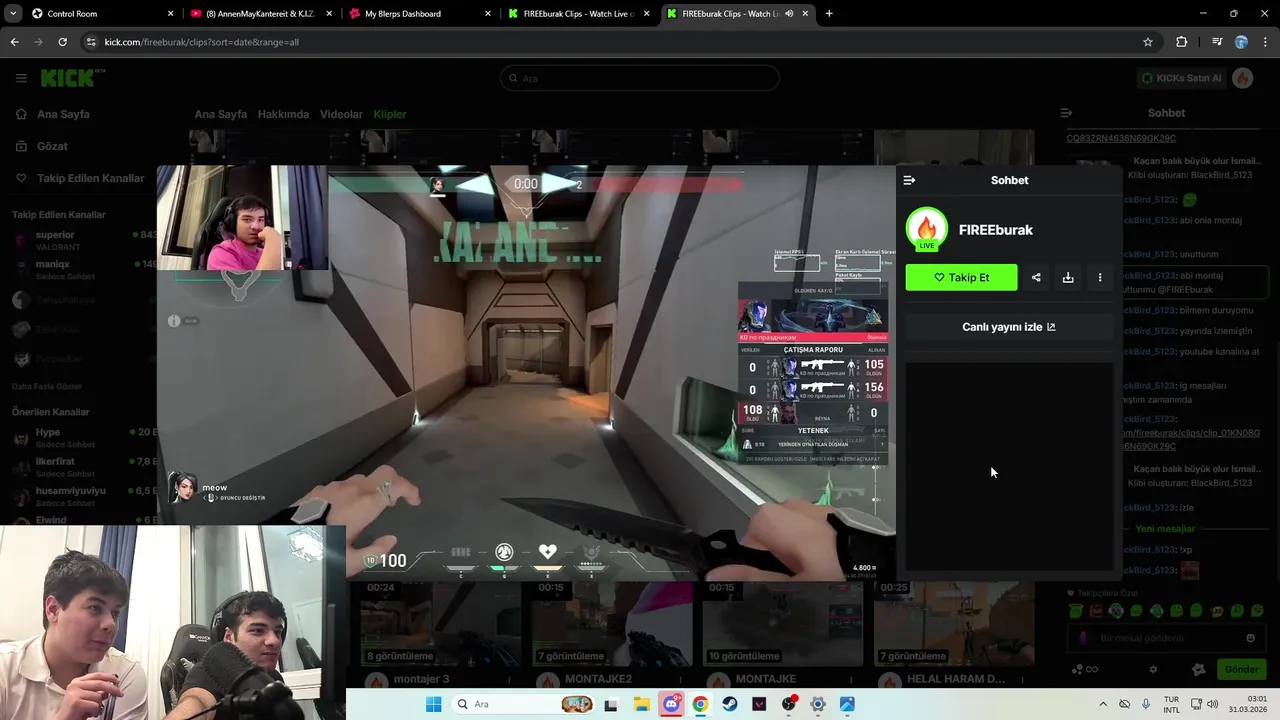Select the Klipler tab
The width and height of the screenshot is (1280, 720).
pos(390,114)
